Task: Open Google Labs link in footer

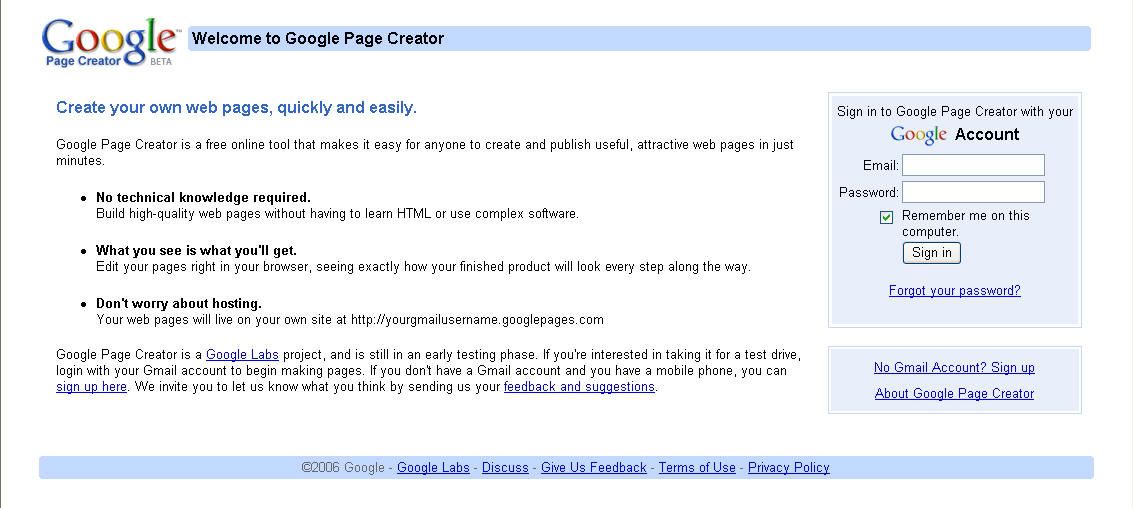Action: coord(433,468)
